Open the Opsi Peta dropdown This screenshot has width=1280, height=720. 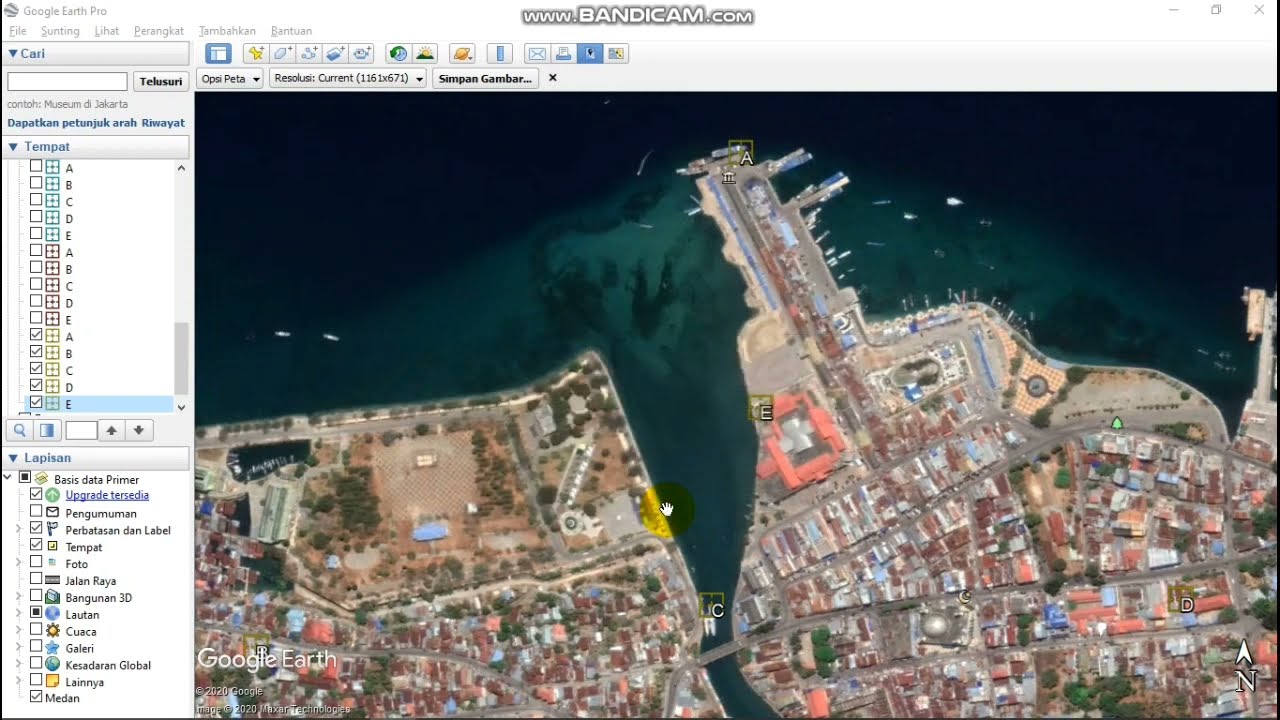230,78
